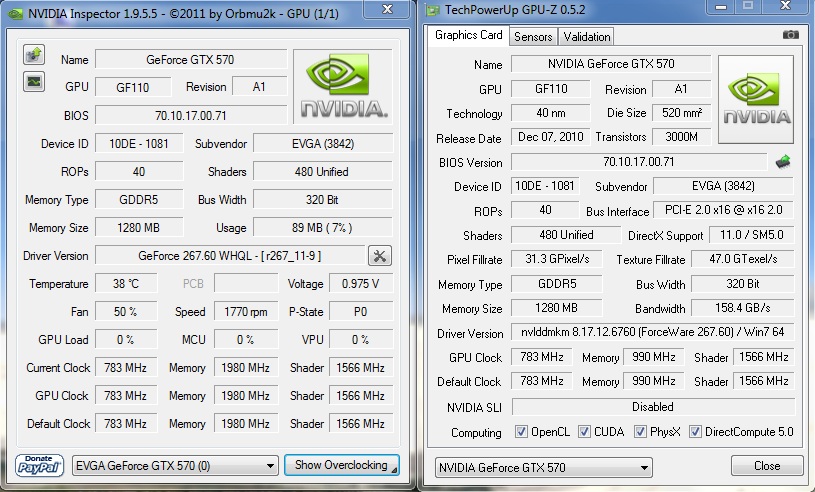Open the EVGA GeForce GTX 570 (0) dropdown

coord(175,466)
